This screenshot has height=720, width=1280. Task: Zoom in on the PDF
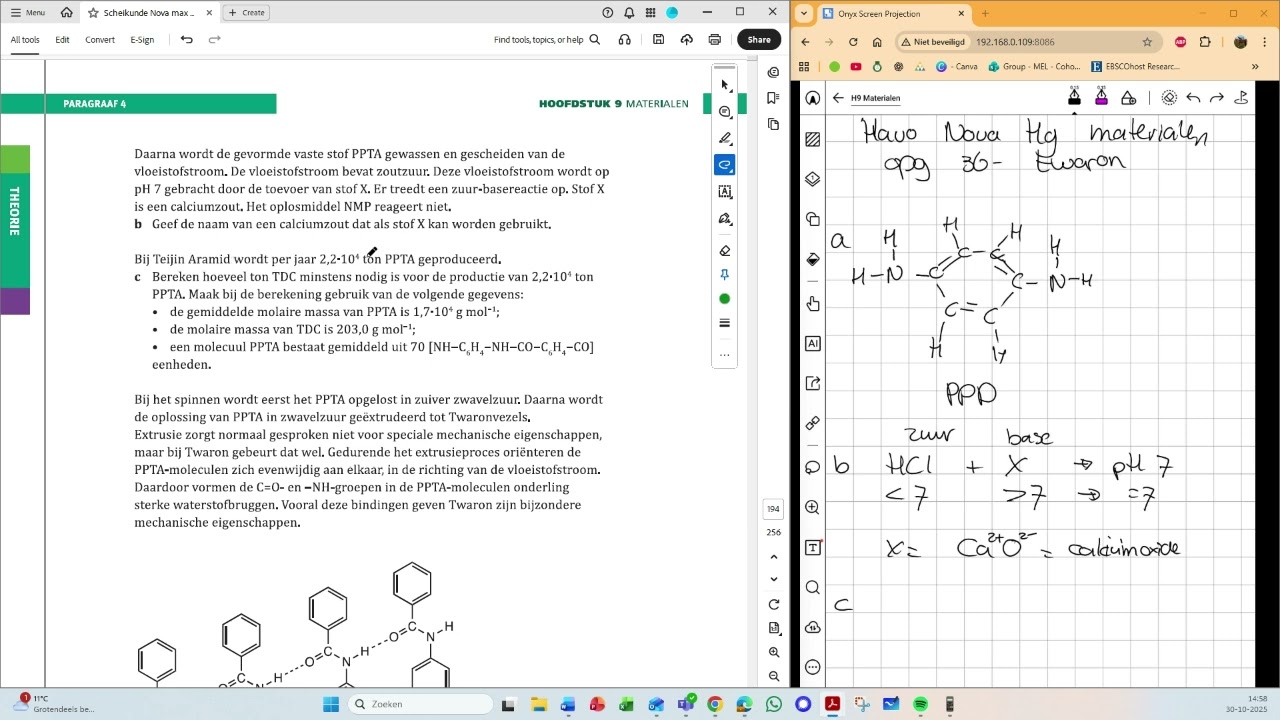pyautogui.click(x=773, y=652)
